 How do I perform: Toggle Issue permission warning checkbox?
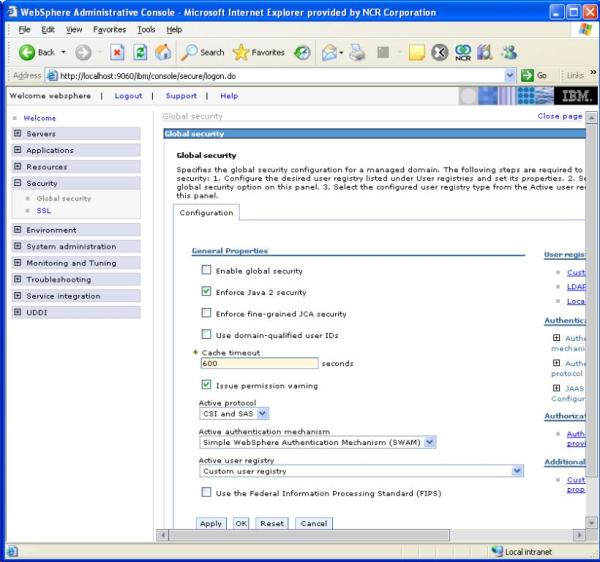[206, 384]
